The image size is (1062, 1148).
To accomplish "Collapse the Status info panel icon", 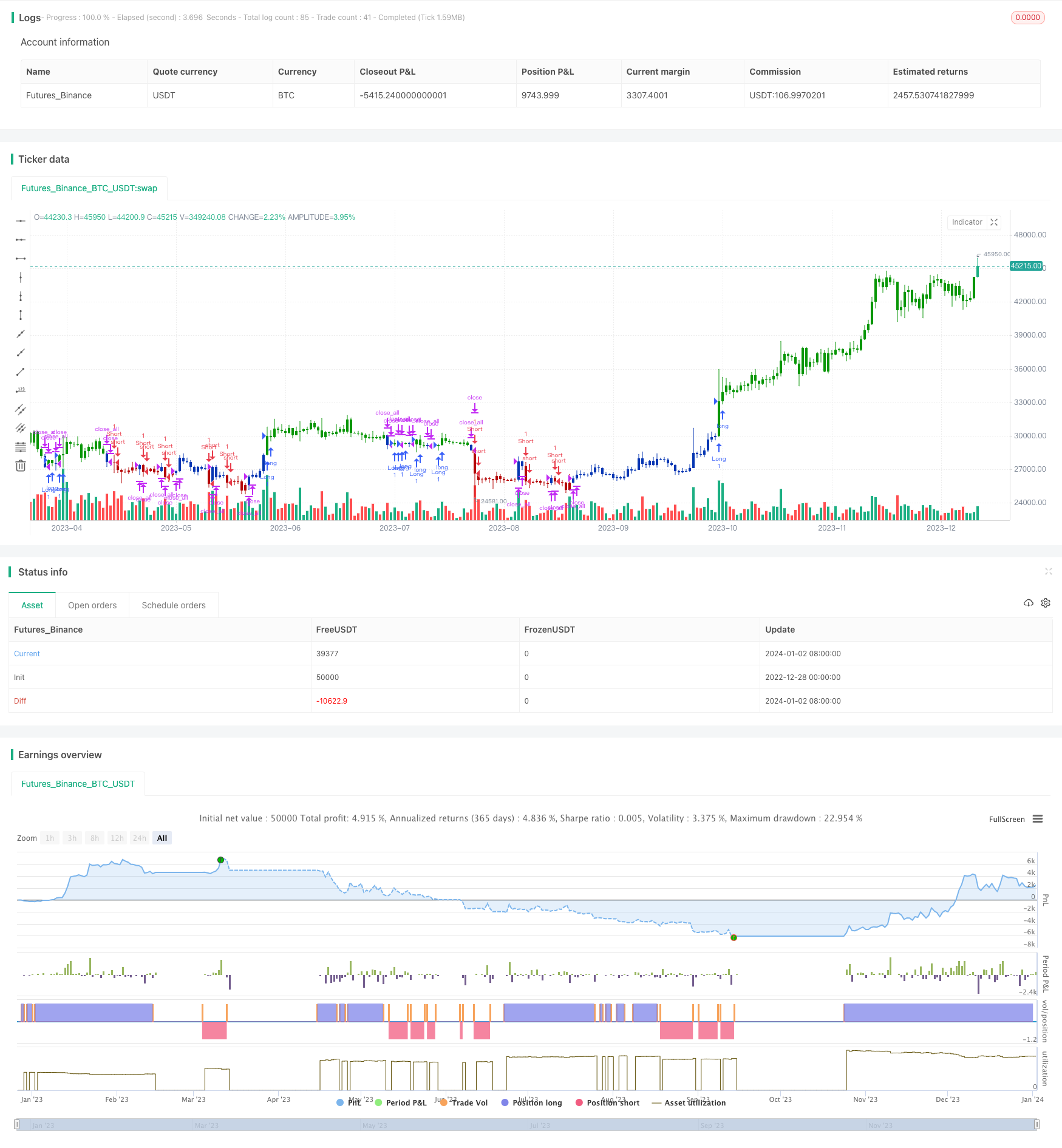I will point(1048,571).
